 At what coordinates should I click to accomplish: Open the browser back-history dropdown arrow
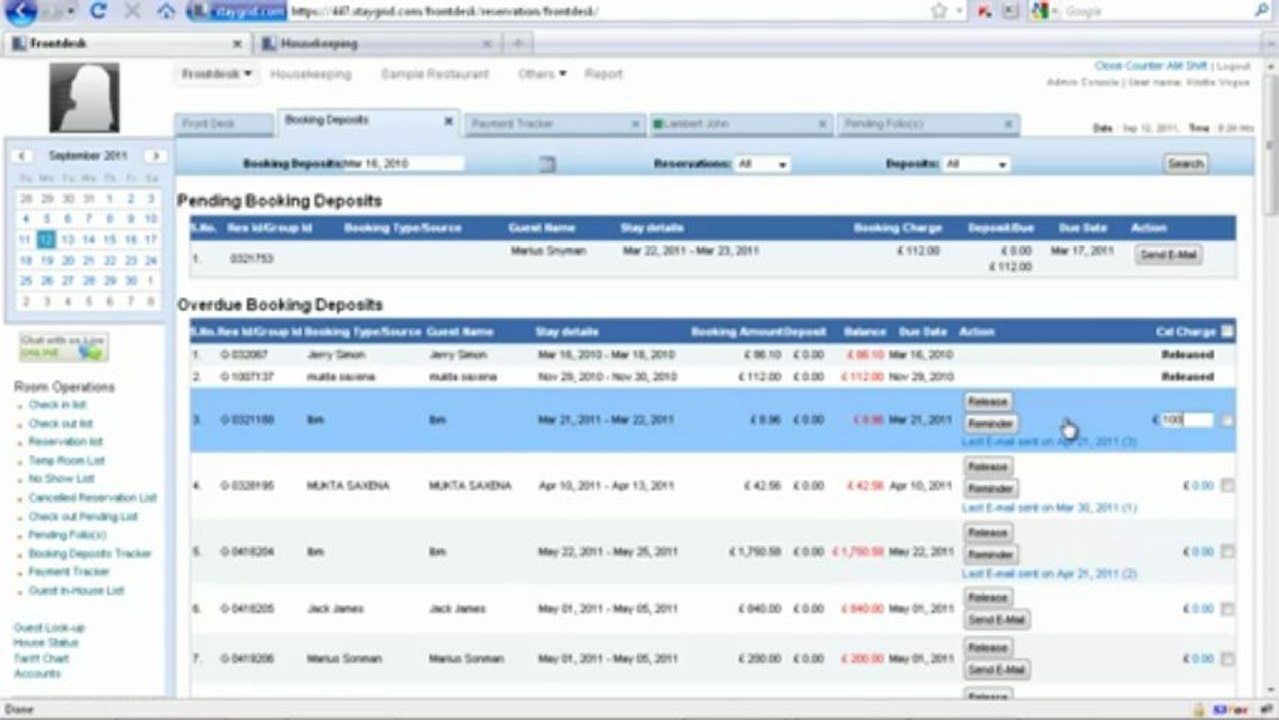71,12
